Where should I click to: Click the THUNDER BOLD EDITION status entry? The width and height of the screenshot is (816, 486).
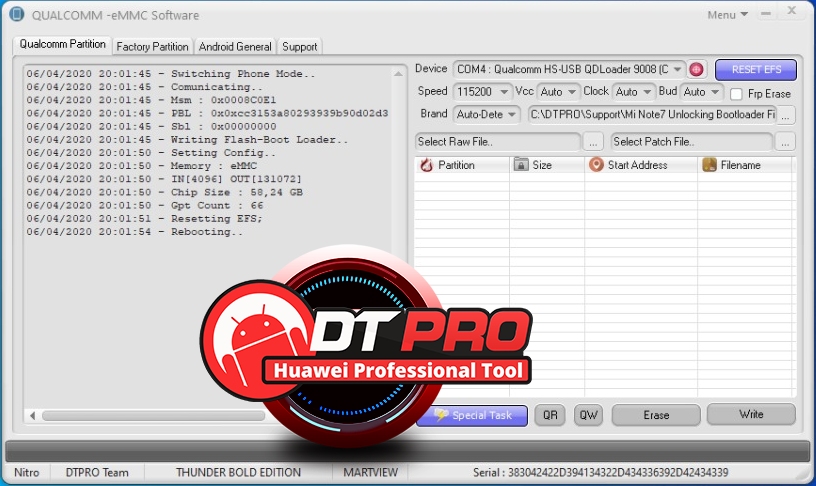point(238,472)
